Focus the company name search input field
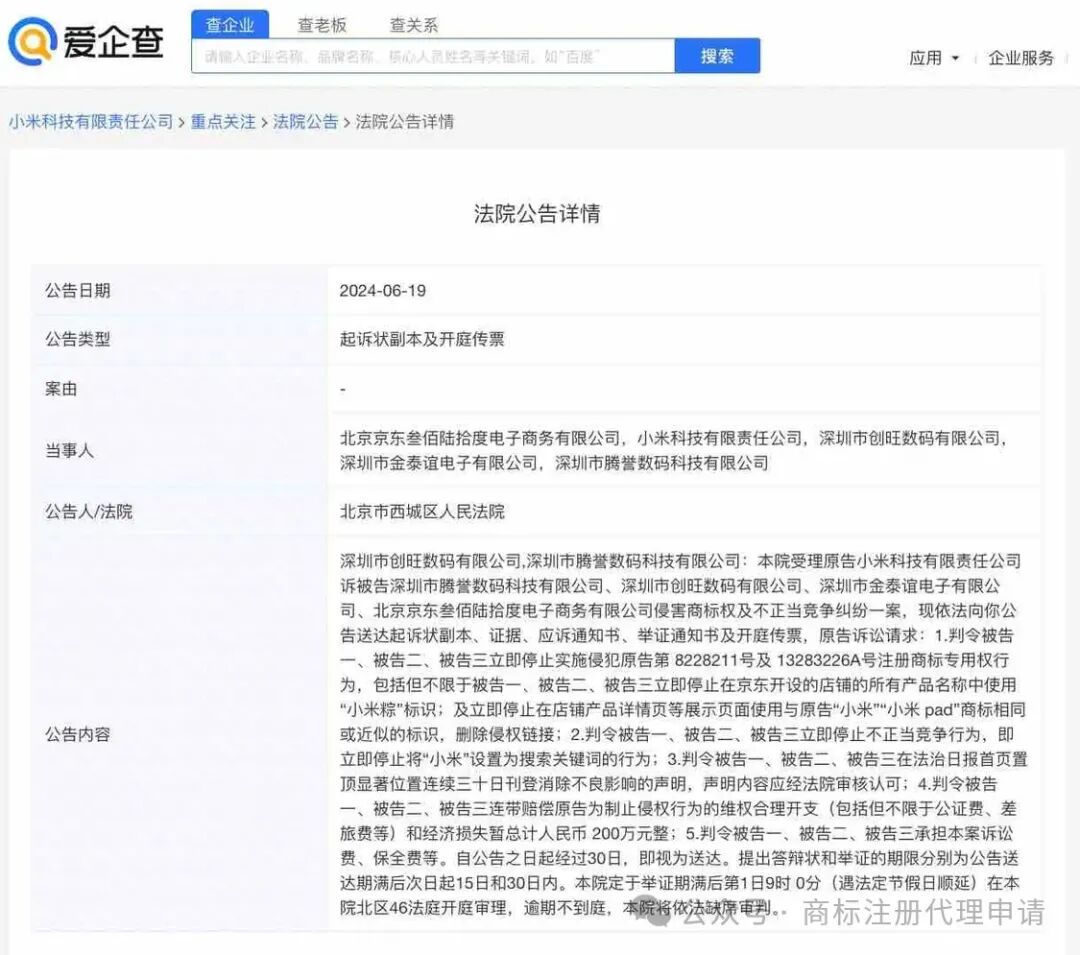Viewport: 1080px width, 955px height. click(x=433, y=56)
